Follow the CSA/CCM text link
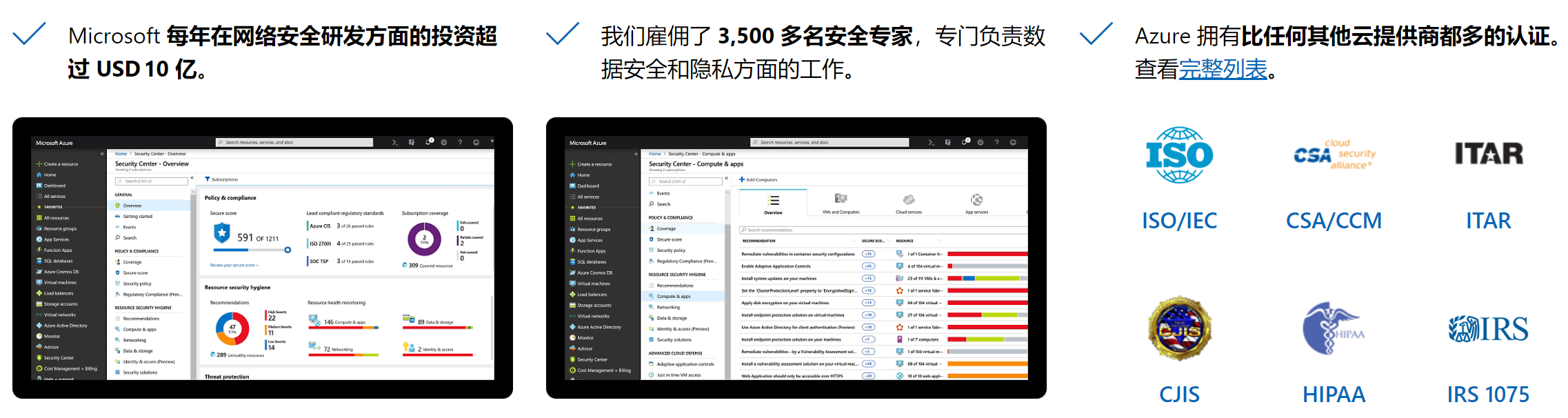The image size is (1568, 418). coord(1334,221)
